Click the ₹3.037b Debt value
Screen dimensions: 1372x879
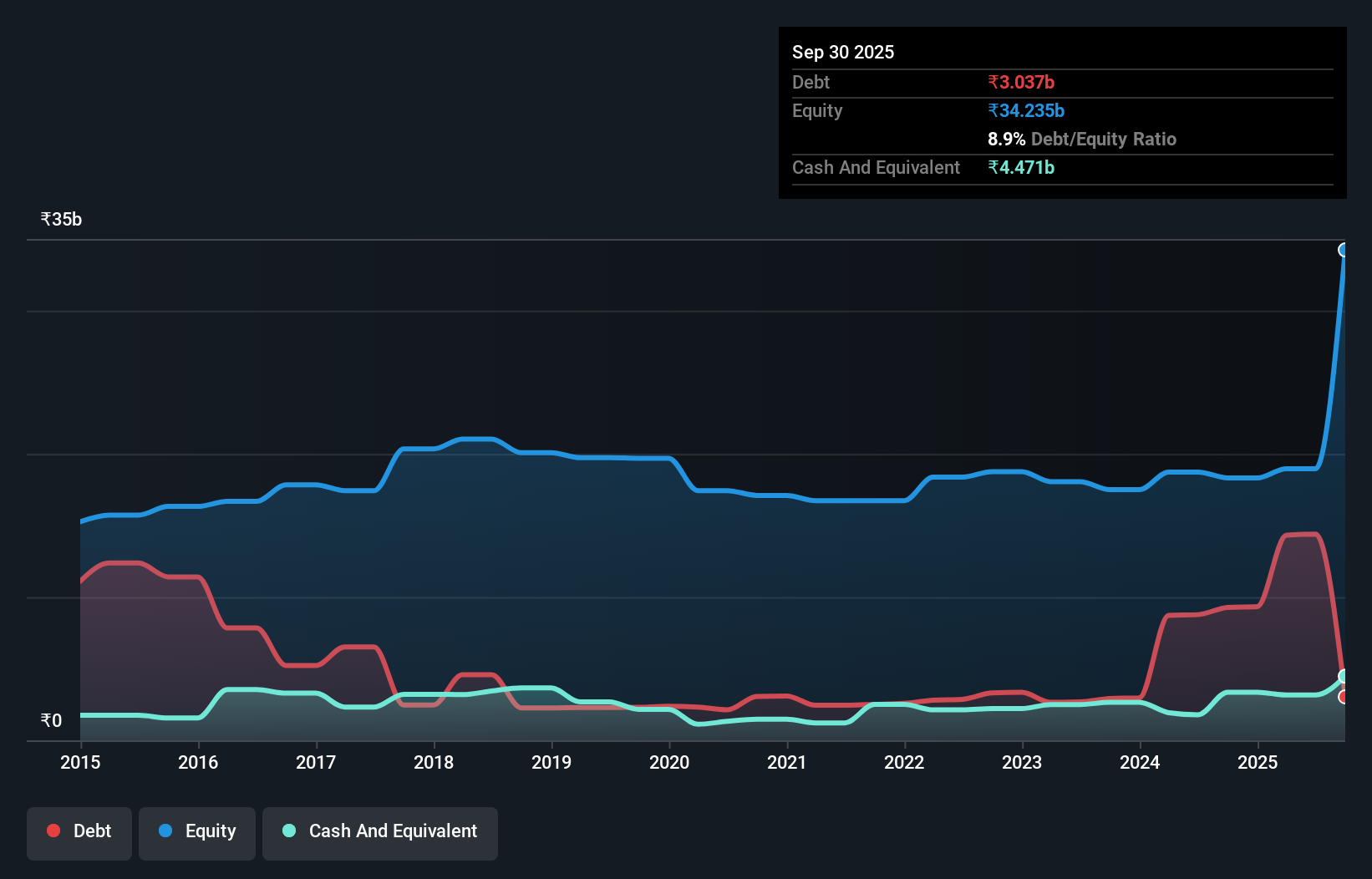(x=1021, y=82)
